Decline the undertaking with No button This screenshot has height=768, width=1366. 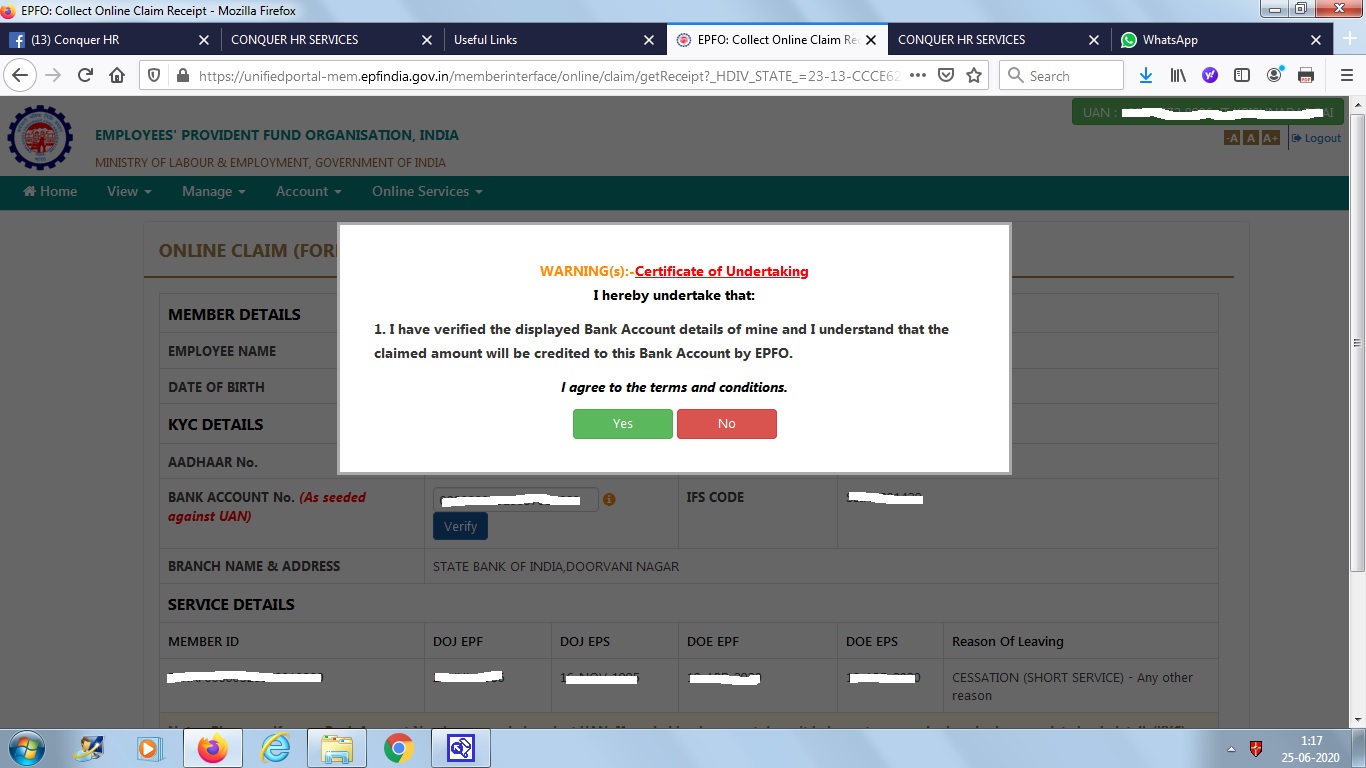coord(727,424)
